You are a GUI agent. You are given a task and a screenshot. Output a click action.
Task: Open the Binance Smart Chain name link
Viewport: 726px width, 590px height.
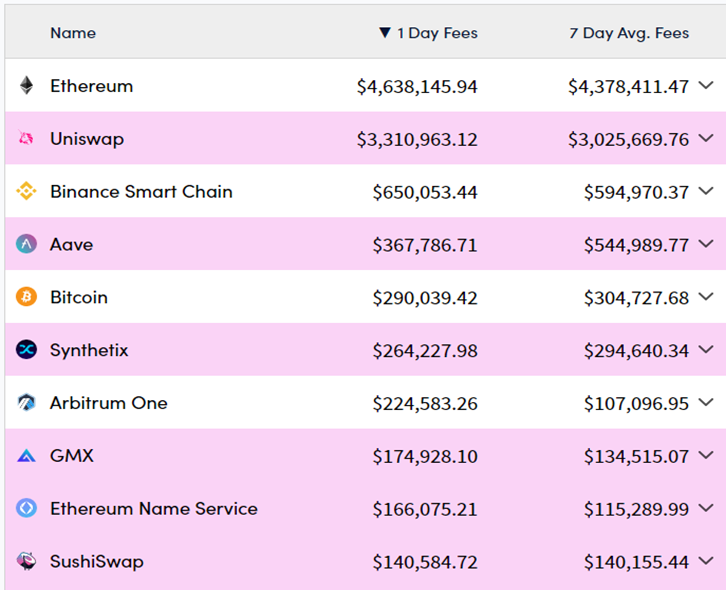[141, 192]
